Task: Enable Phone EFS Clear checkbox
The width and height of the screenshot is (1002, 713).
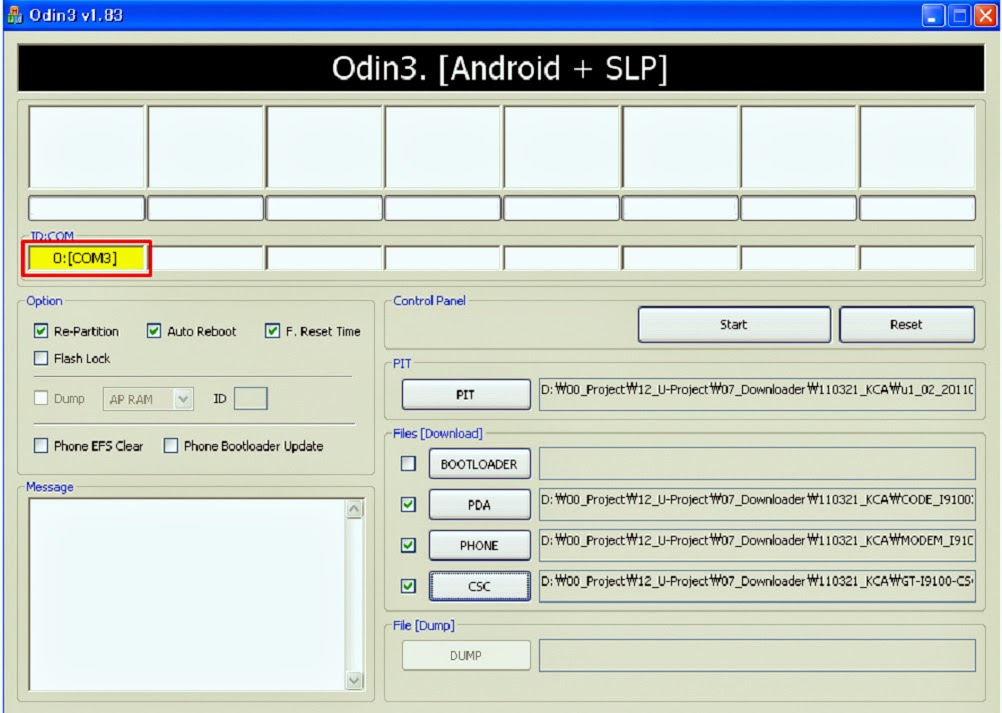Action: tap(41, 445)
